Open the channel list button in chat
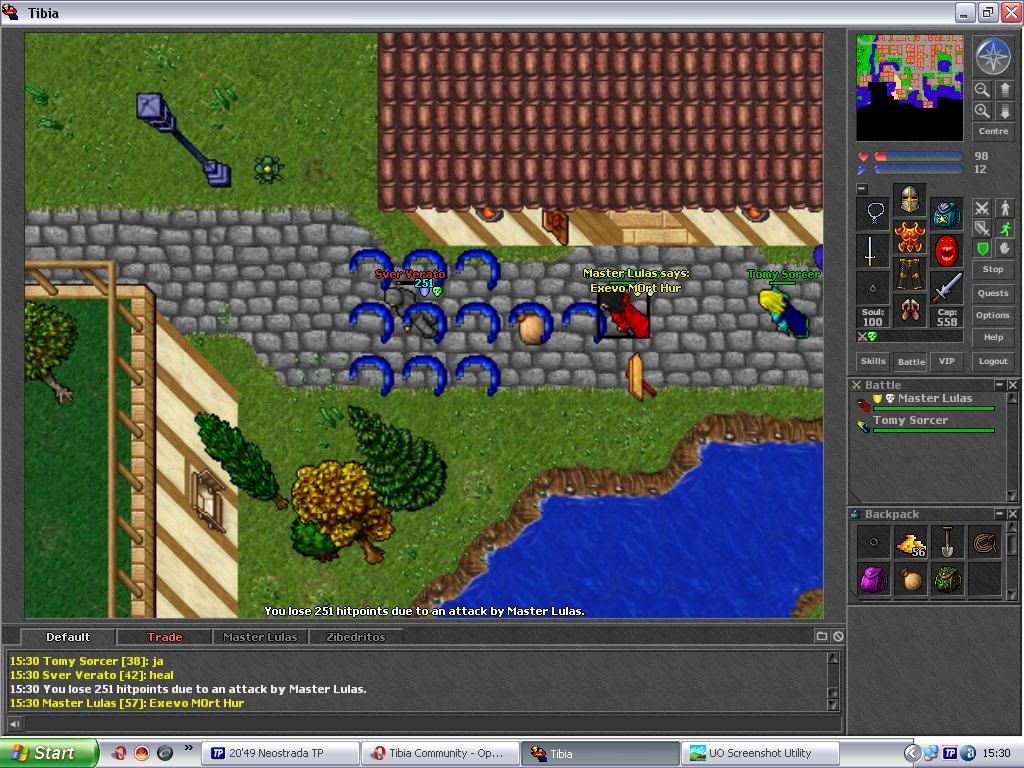This screenshot has height=768, width=1024. [x=822, y=636]
